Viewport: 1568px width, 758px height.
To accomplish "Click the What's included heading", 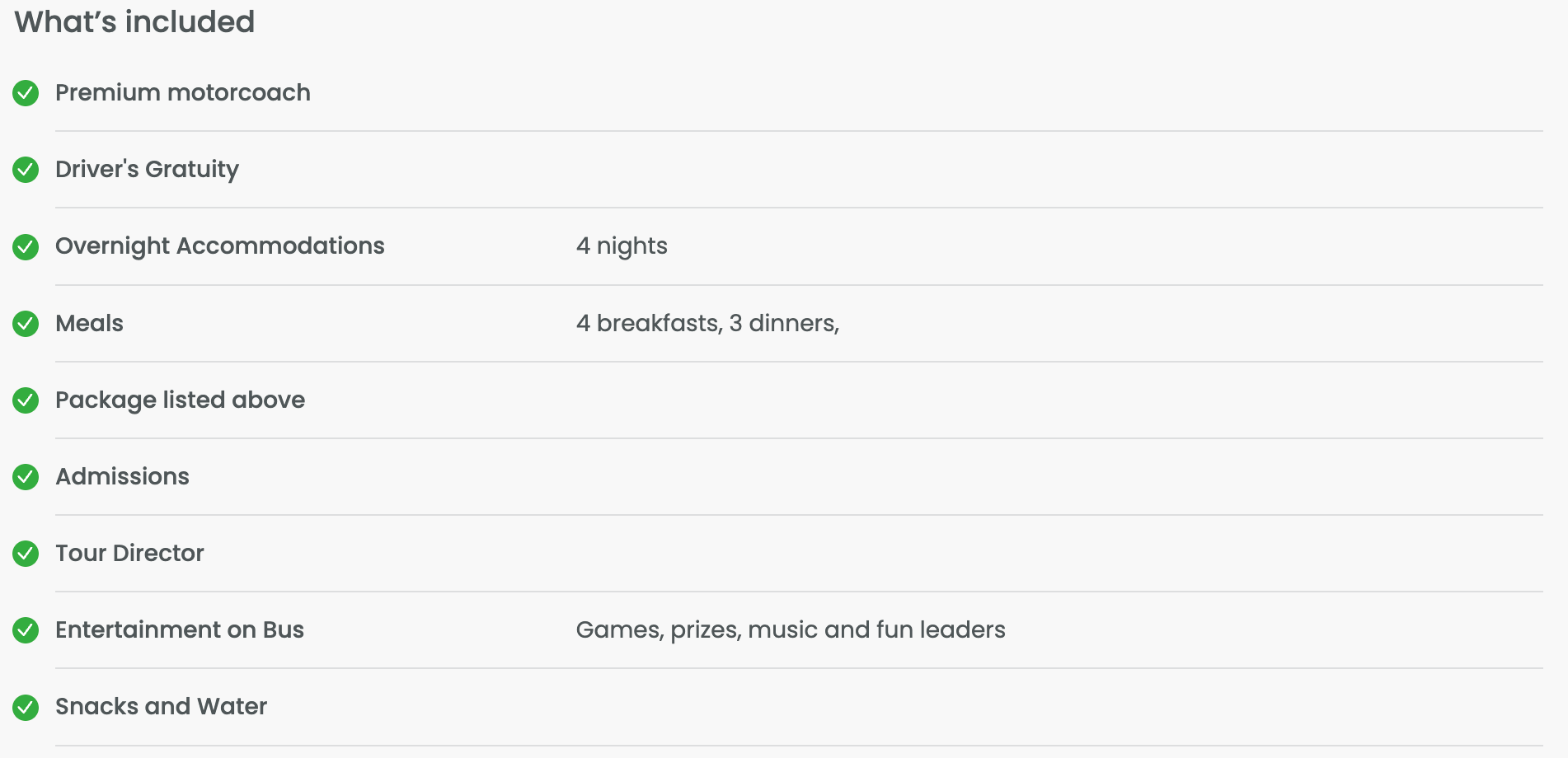I will click(x=134, y=22).
